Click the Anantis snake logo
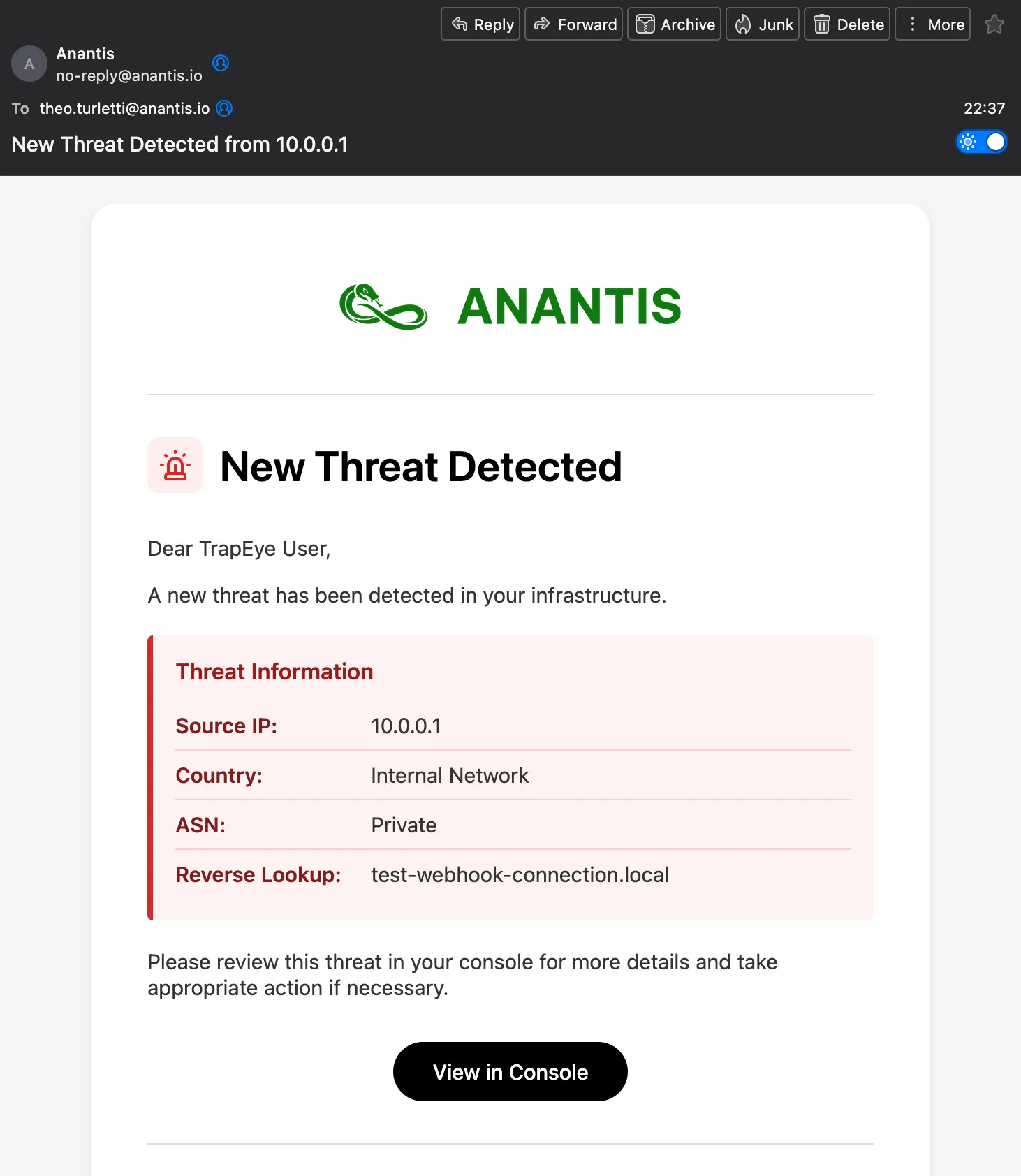Screen dimensions: 1021x1176 [x=383, y=307]
